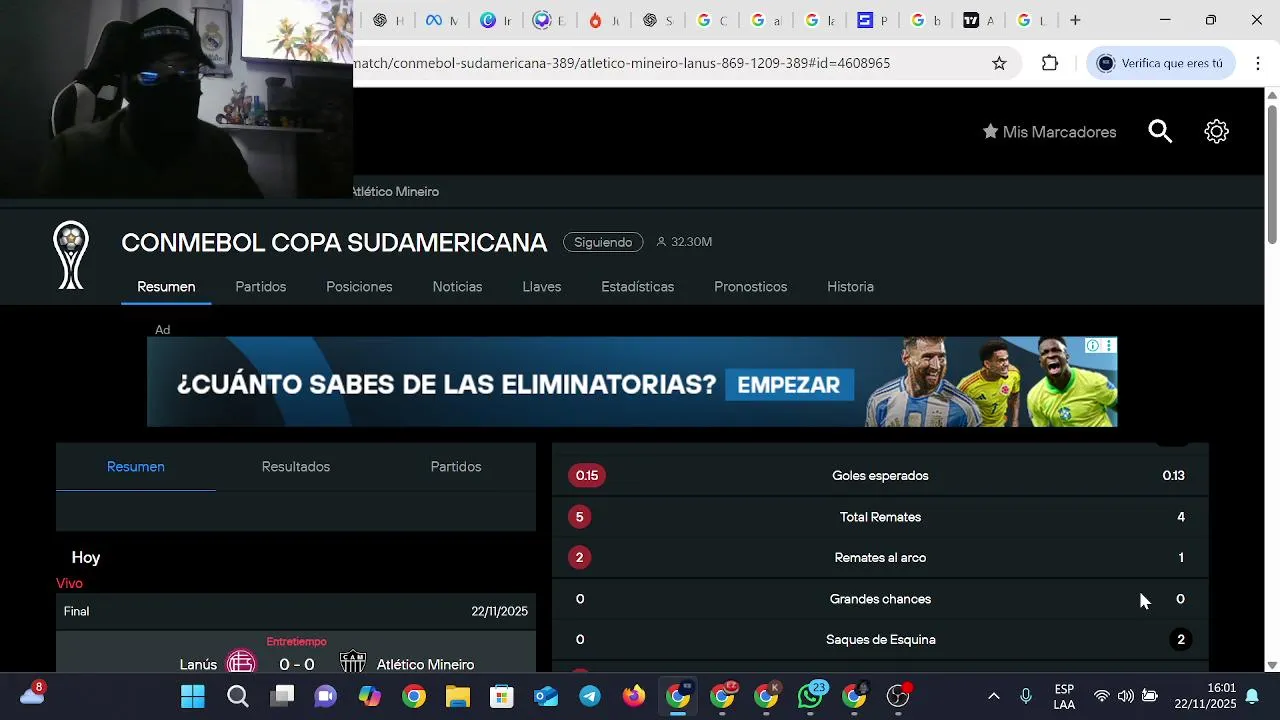
Task: Click the scrollbar down arrow
Action: pos(1272,665)
